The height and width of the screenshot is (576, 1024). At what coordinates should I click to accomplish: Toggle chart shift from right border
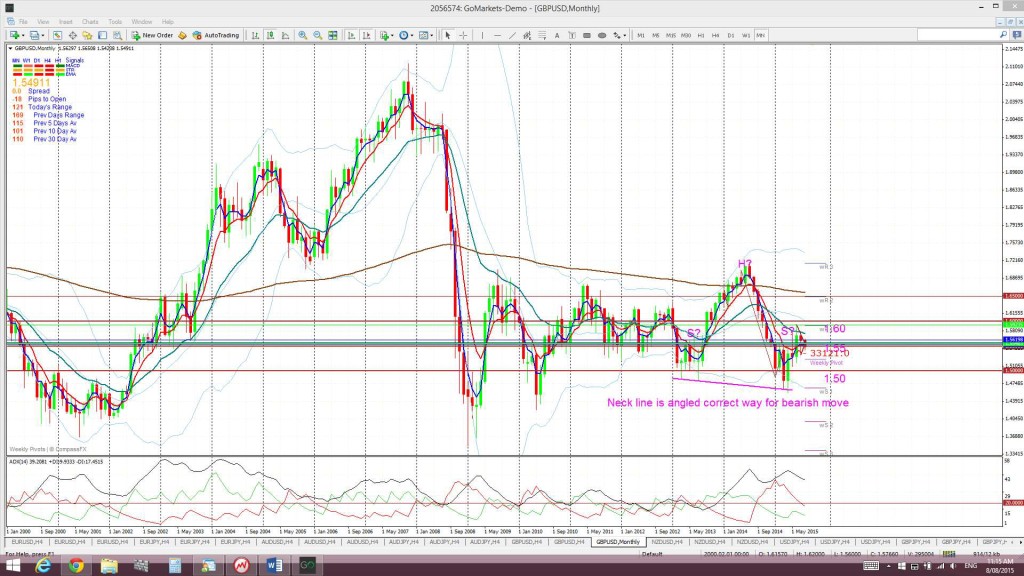366,35
